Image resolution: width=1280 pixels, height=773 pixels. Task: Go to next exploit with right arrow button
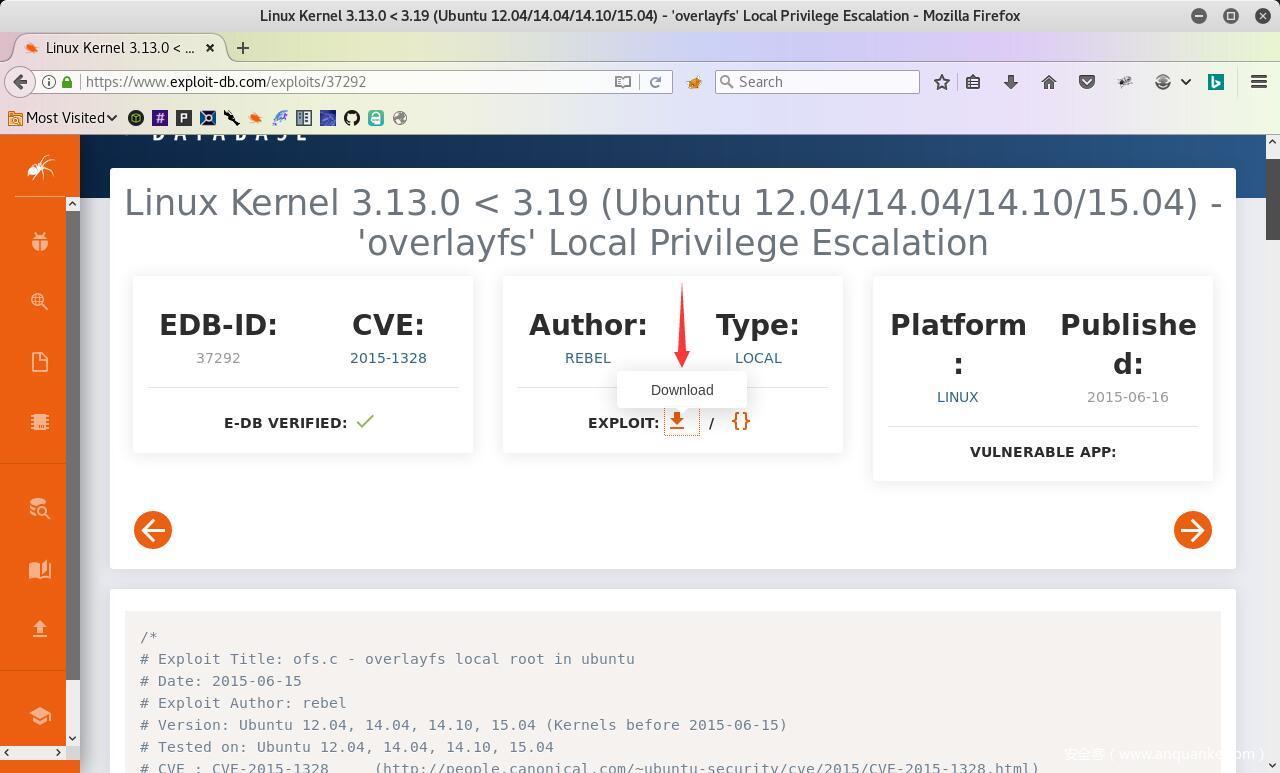click(x=1192, y=530)
